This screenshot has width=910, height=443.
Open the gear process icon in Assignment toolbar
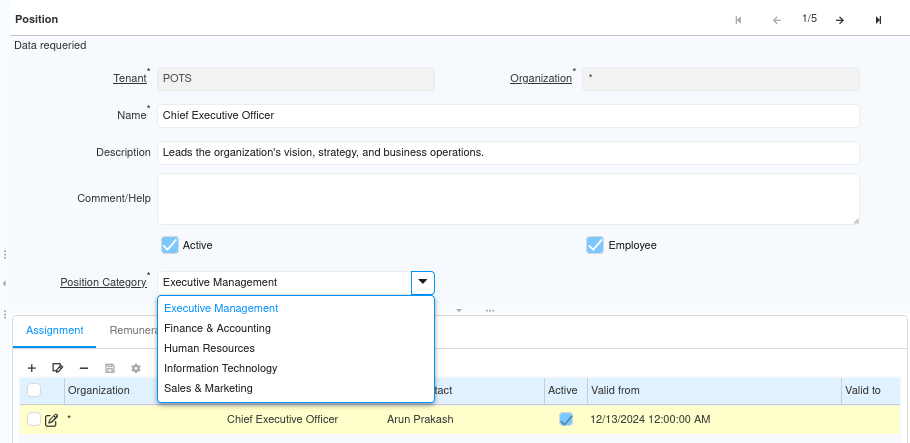click(136, 368)
